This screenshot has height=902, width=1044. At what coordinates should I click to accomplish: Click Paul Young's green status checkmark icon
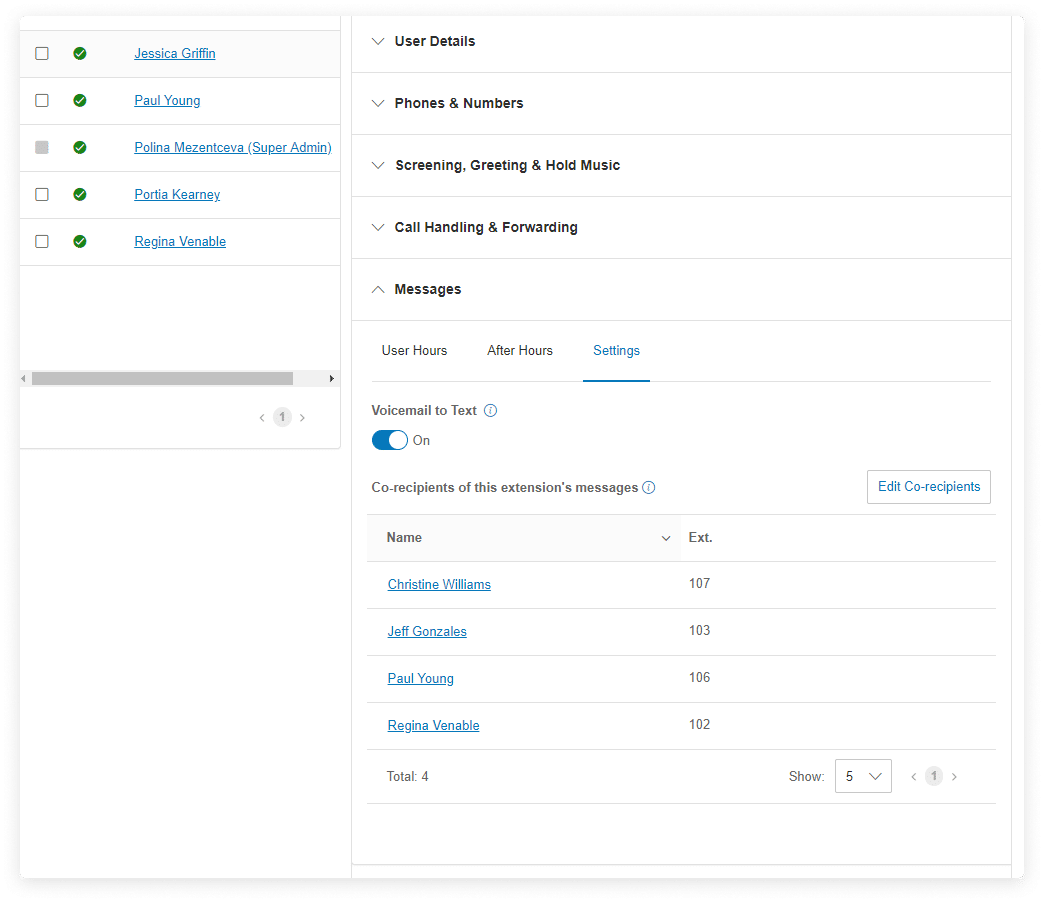point(80,101)
